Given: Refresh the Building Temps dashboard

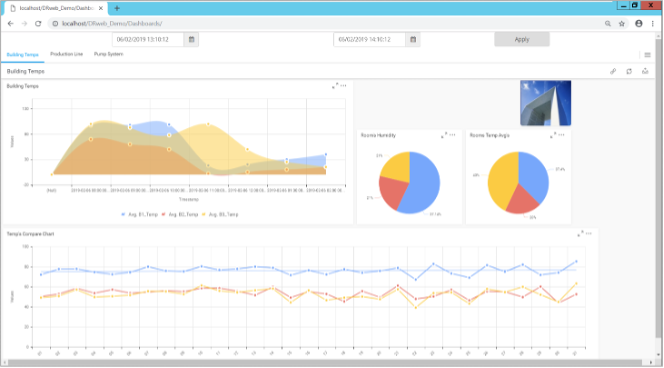Looking at the screenshot, I should [x=629, y=71].
